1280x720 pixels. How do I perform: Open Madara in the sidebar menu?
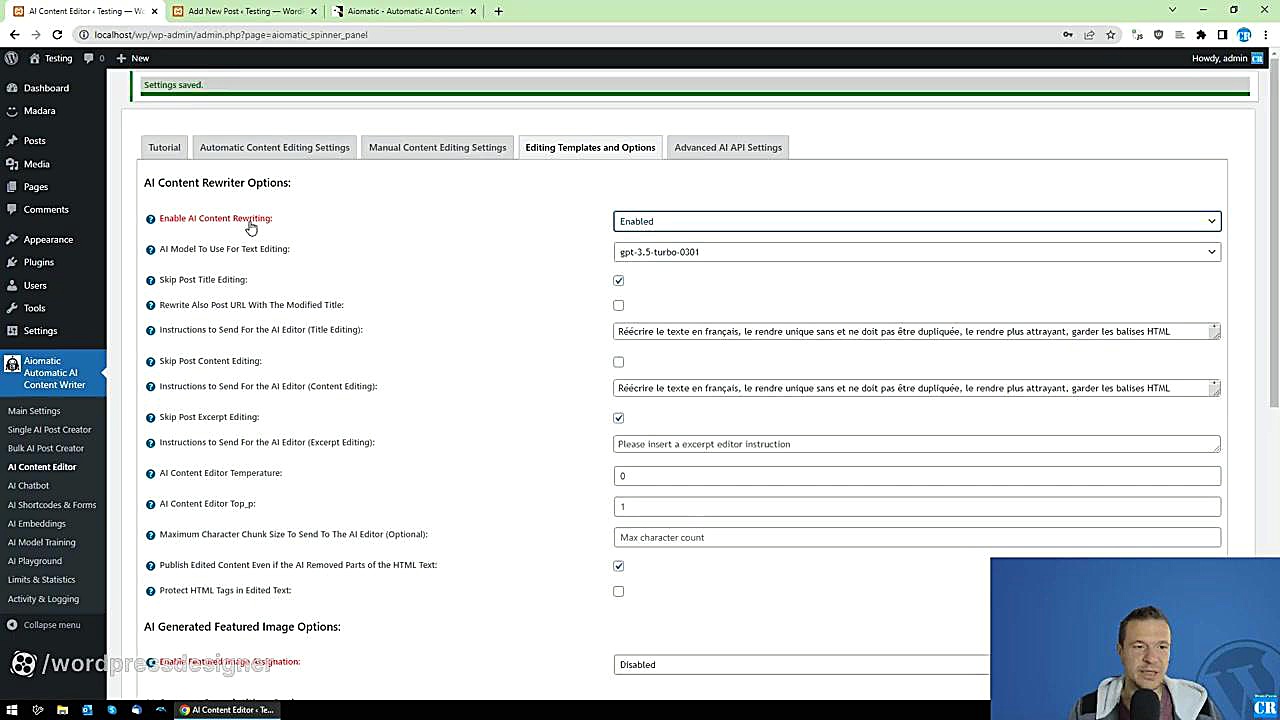click(40, 111)
